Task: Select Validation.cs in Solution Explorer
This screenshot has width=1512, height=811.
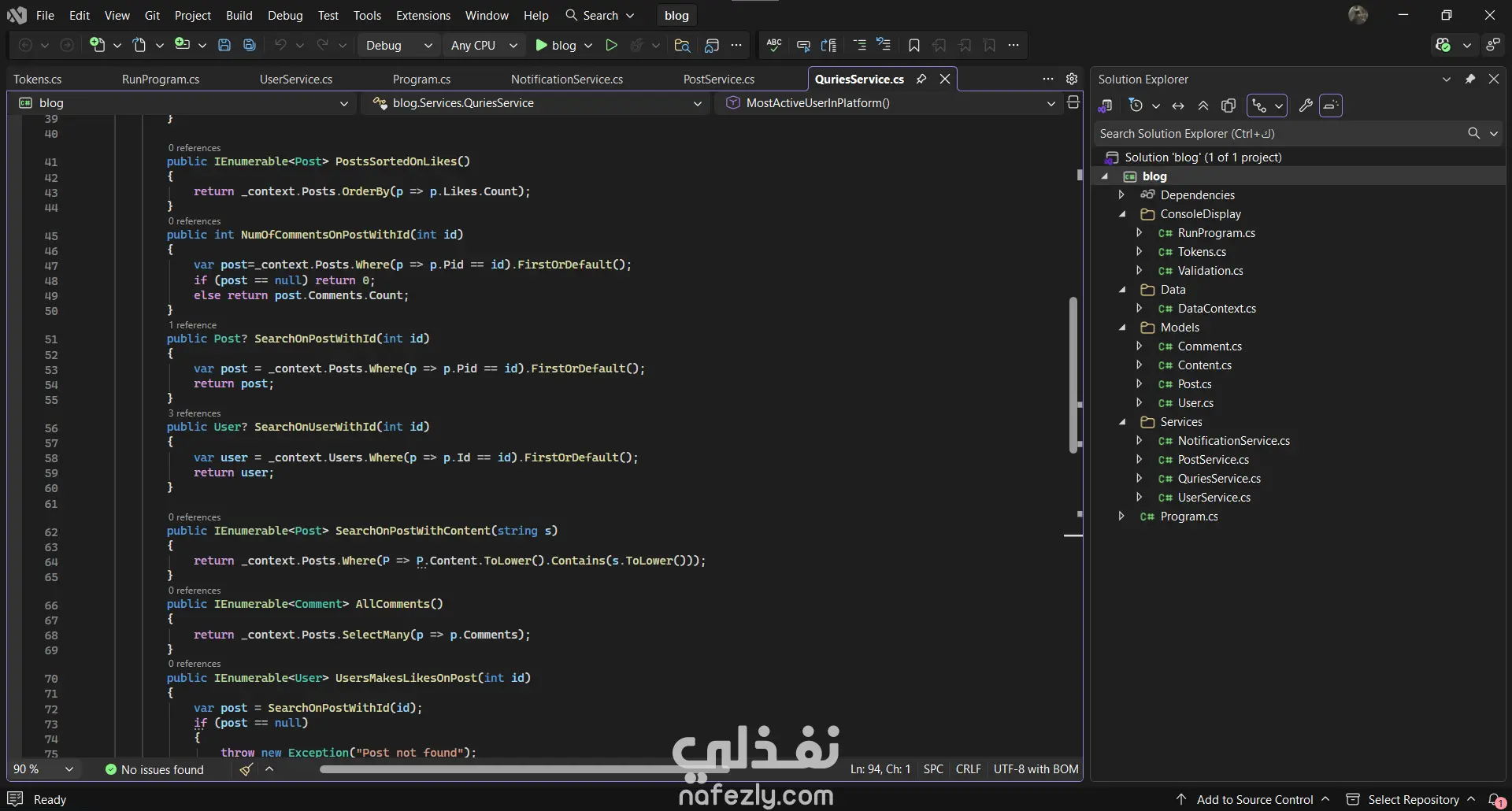Action: pyautogui.click(x=1210, y=271)
